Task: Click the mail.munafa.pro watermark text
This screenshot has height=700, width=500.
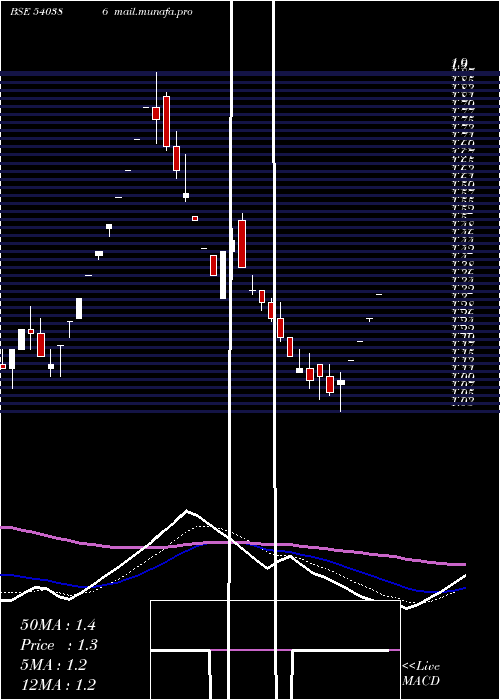Action: (153, 12)
